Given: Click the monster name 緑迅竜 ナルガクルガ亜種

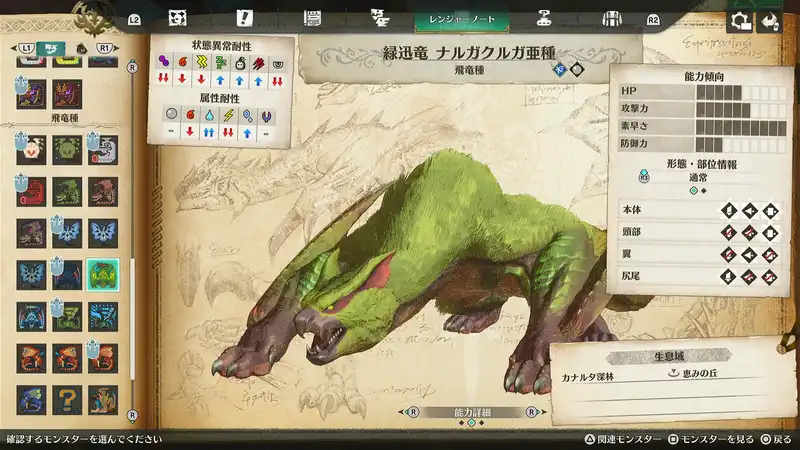Looking at the screenshot, I should (x=469, y=53).
